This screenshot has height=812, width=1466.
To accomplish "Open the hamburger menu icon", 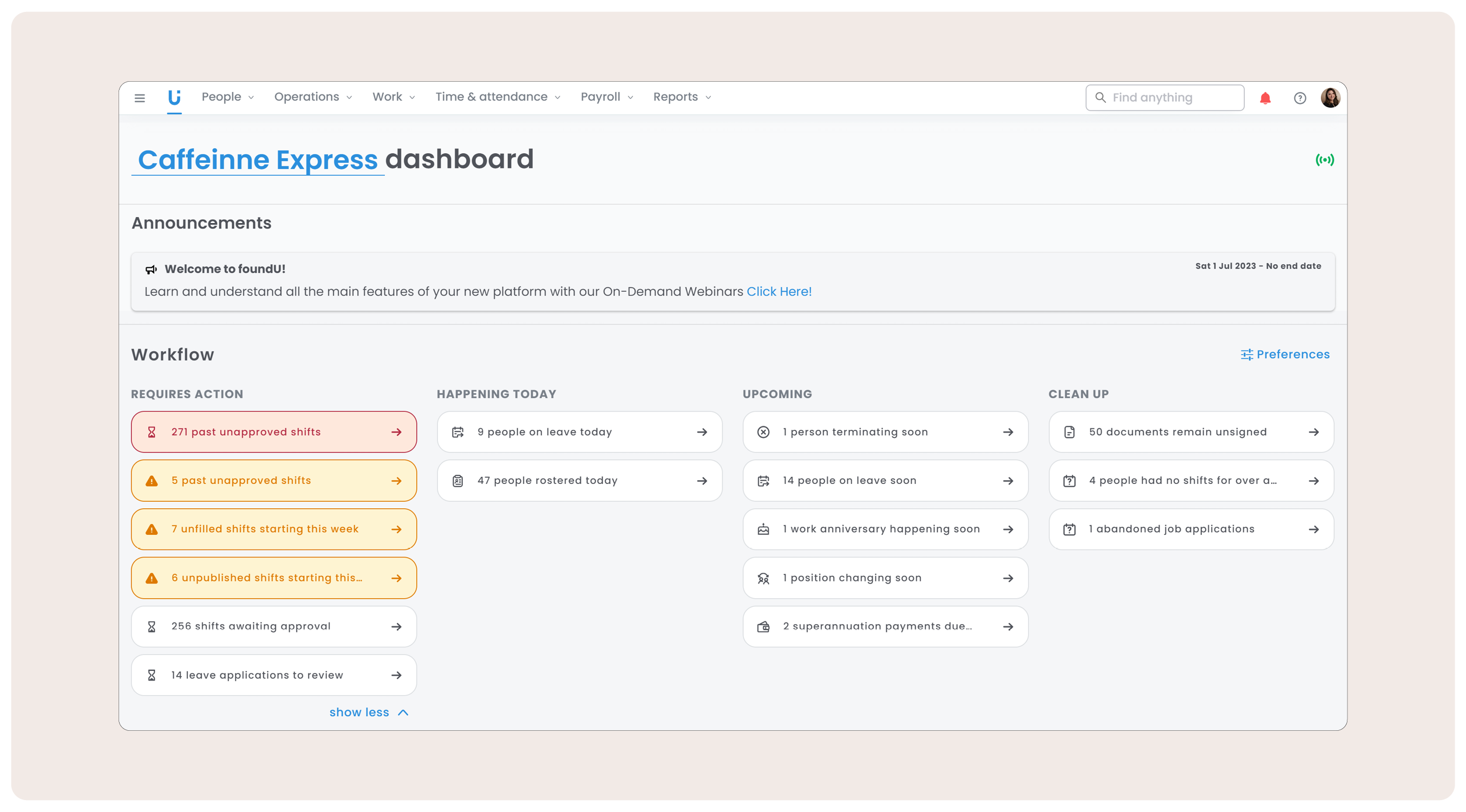I will (x=140, y=98).
